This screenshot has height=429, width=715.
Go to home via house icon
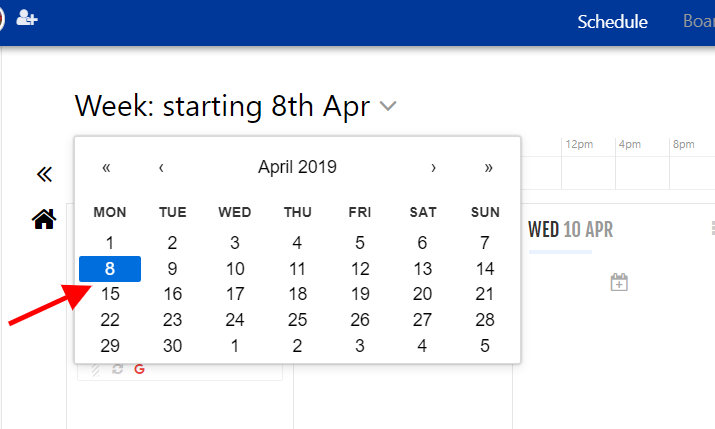44,219
